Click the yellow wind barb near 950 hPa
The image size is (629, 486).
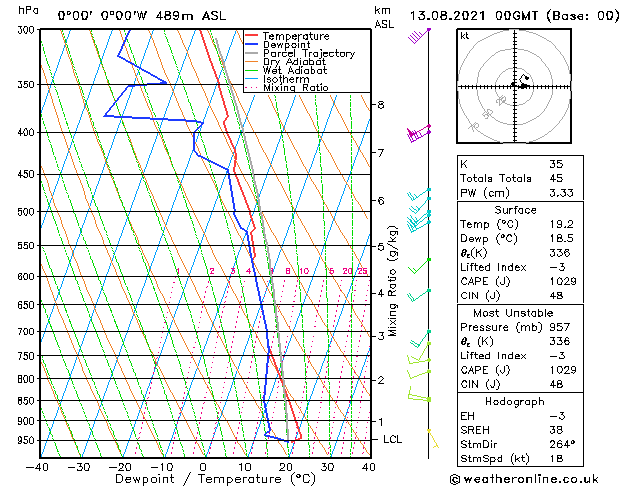pyautogui.click(x=433, y=438)
